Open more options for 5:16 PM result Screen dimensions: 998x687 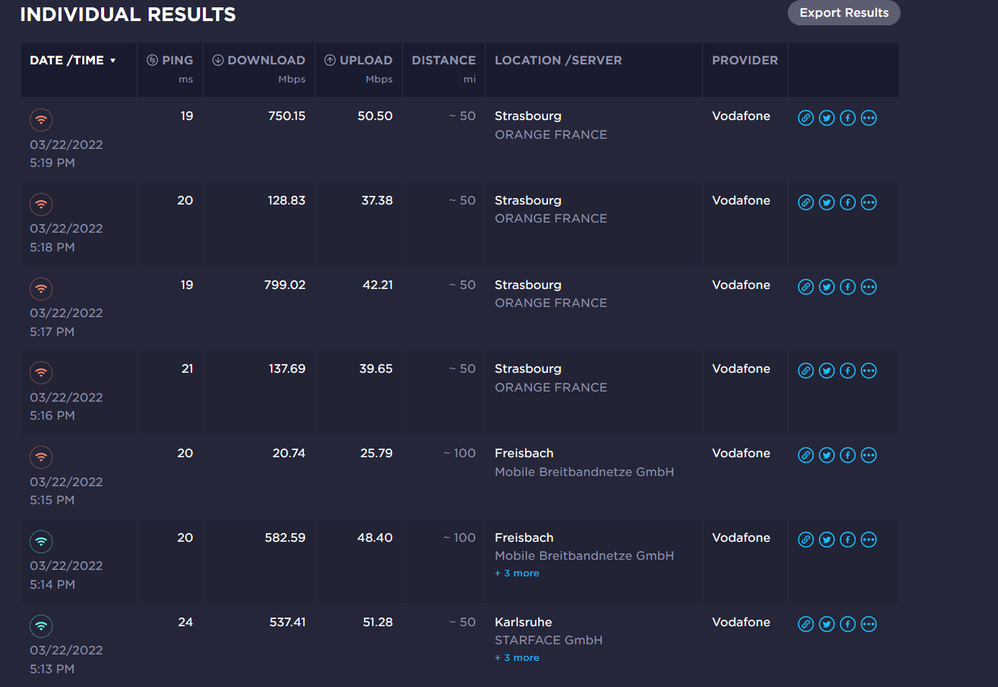pos(869,371)
